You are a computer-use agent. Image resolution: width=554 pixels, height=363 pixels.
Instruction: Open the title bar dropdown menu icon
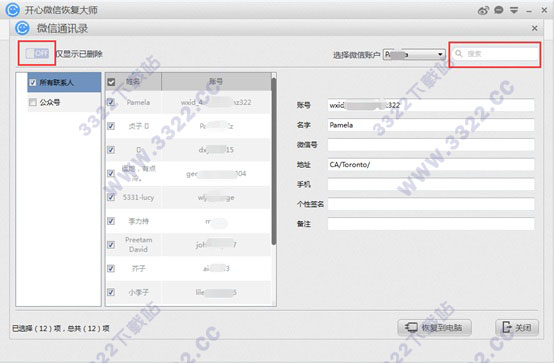pyautogui.click(x=514, y=11)
